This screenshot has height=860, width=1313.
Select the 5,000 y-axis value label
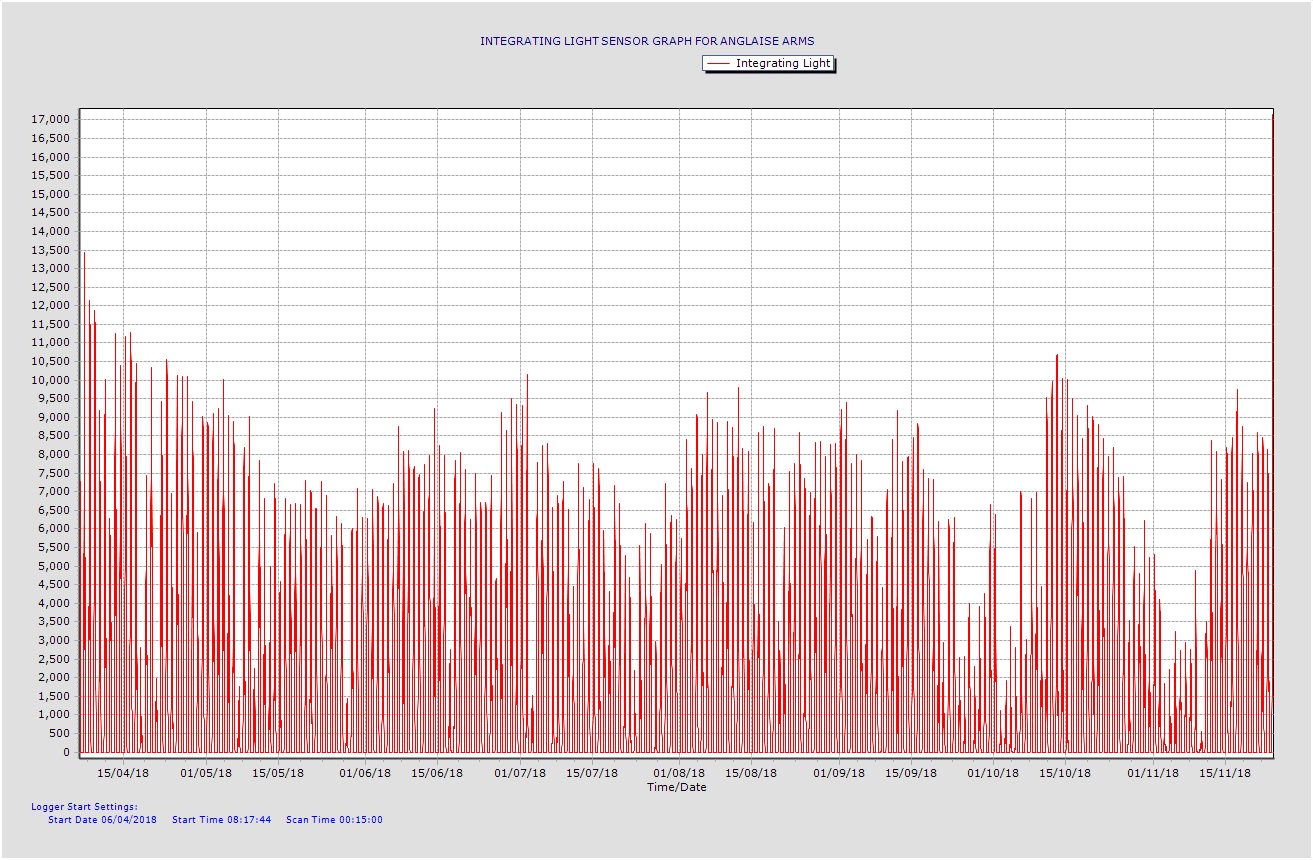[53, 566]
